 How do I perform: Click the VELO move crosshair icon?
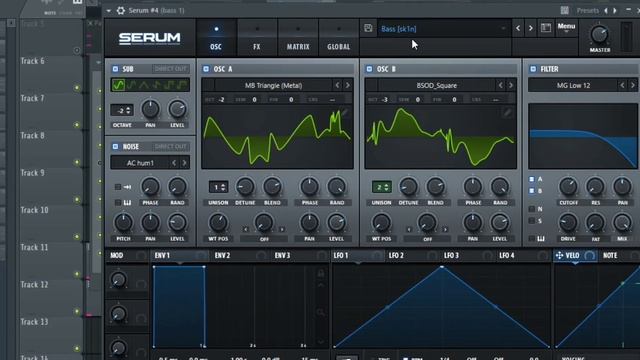(559, 255)
